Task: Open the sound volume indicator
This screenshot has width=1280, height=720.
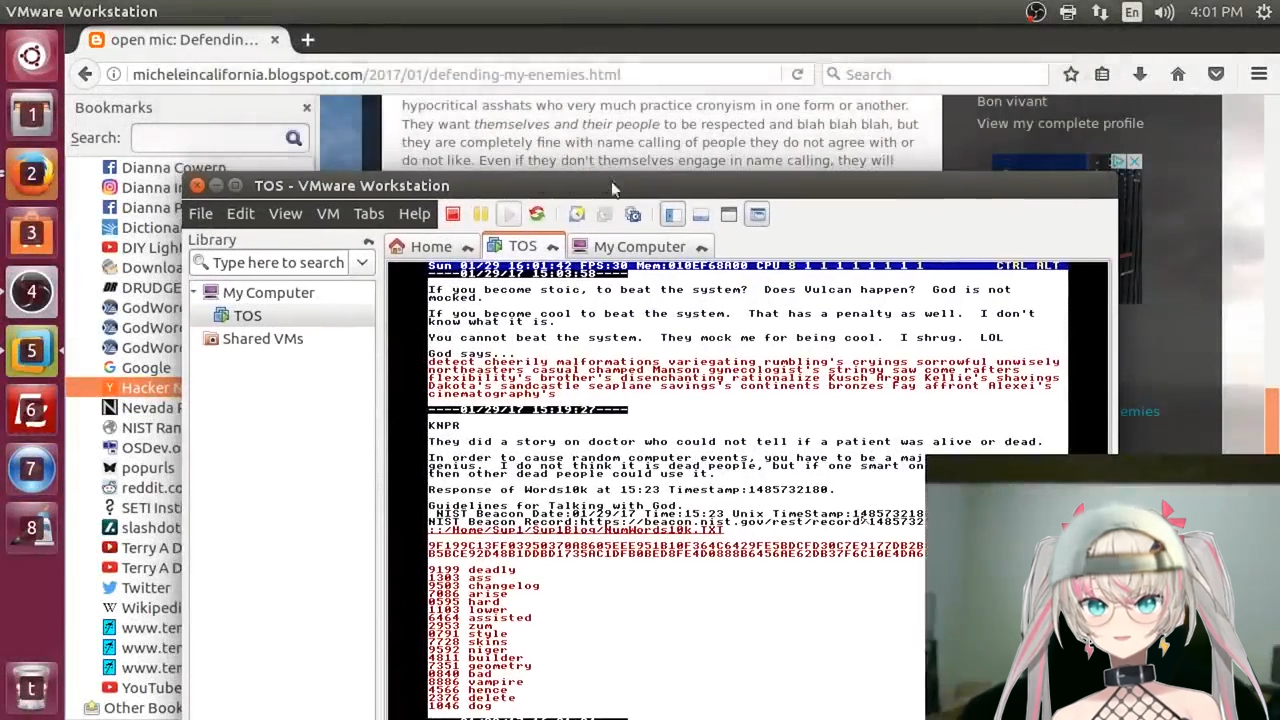Action: click(x=1164, y=12)
